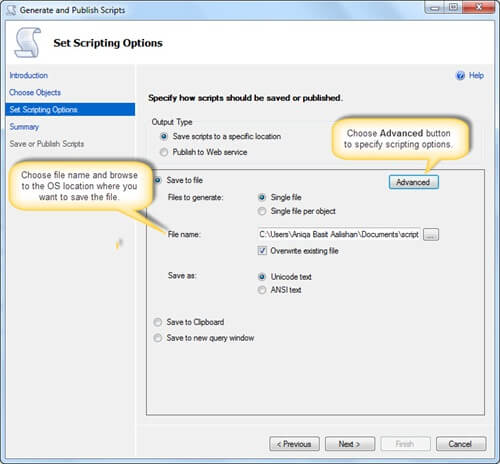Open the Help link text
This screenshot has height=464, width=500.
coord(476,76)
